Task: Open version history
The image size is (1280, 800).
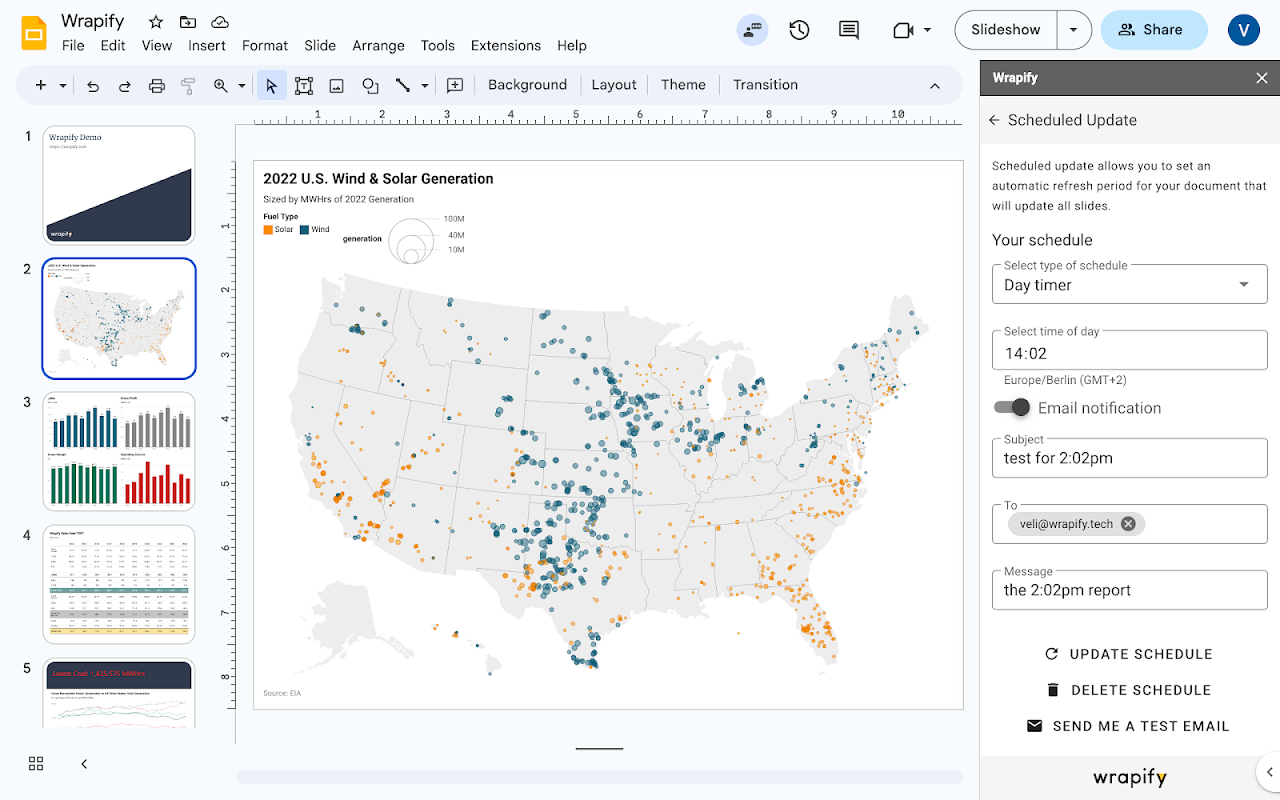Action: 798,30
